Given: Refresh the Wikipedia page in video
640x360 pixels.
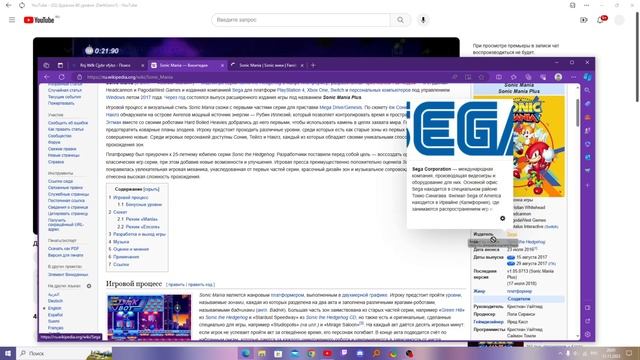Looking at the screenshot, I should point(62,77).
